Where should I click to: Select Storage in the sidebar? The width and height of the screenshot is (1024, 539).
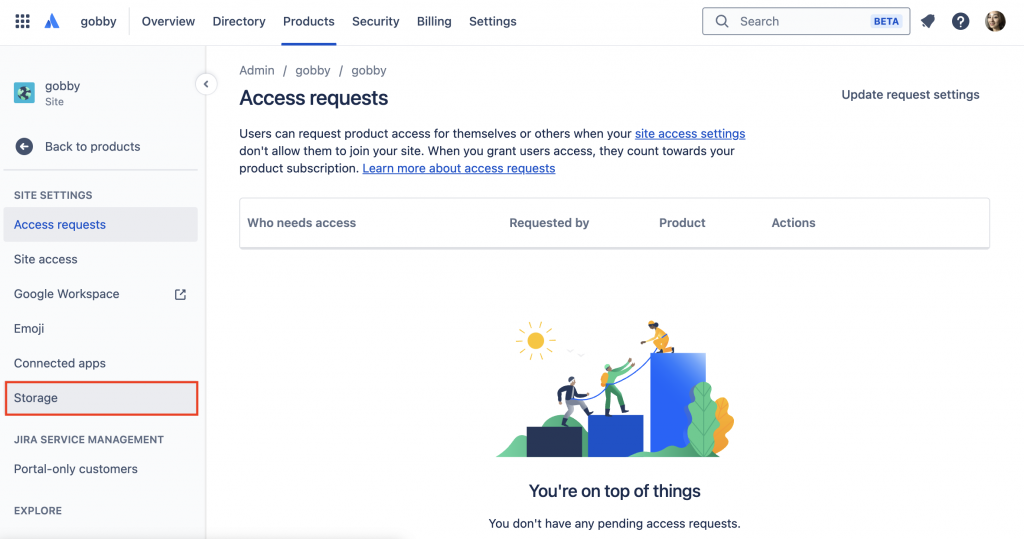click(36, 398)
